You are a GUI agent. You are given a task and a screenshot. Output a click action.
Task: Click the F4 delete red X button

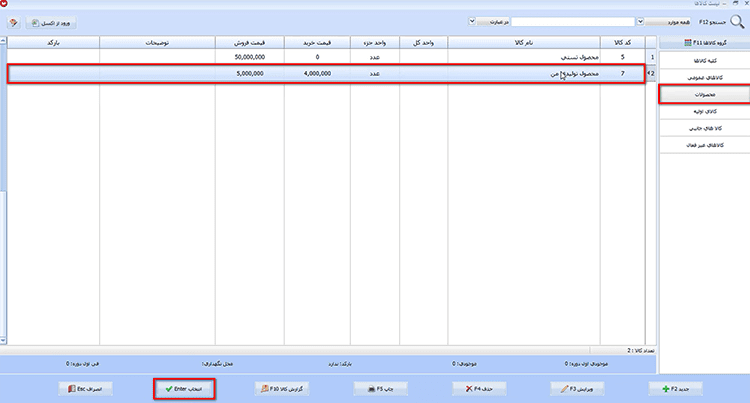coord(479,389)
